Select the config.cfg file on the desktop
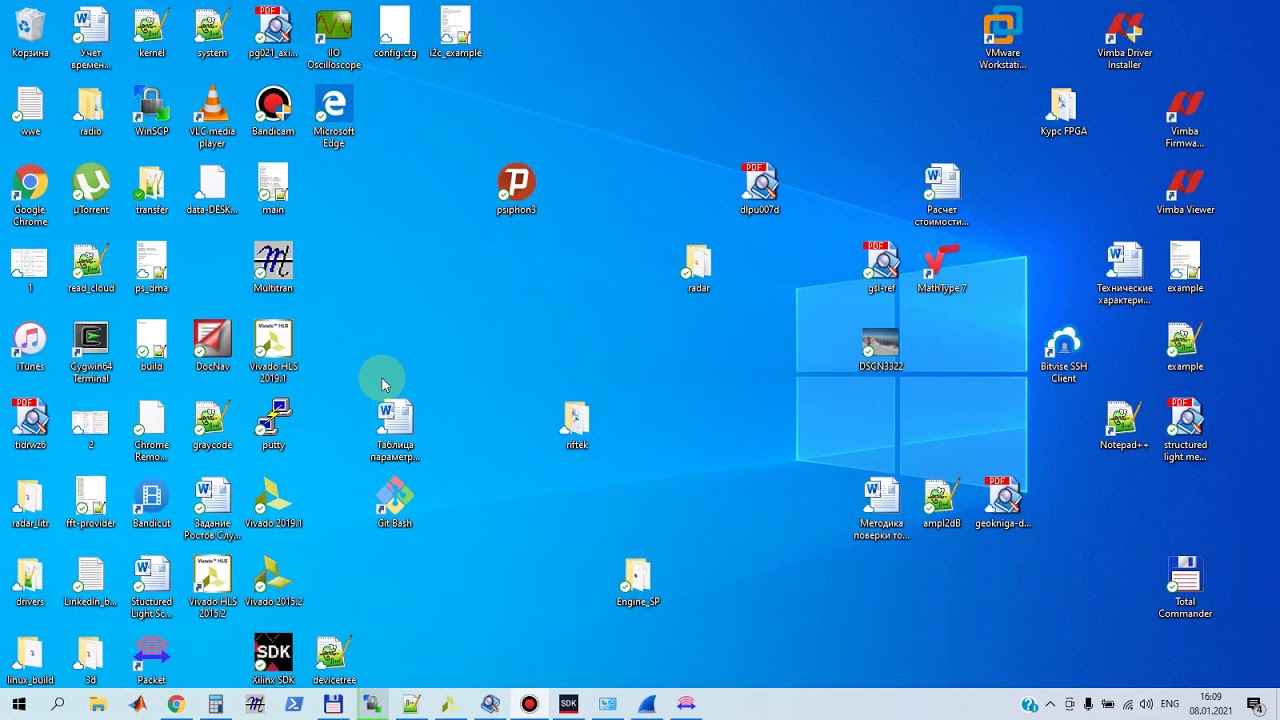This screenshot has width=1280, height=720. [395, 32]
